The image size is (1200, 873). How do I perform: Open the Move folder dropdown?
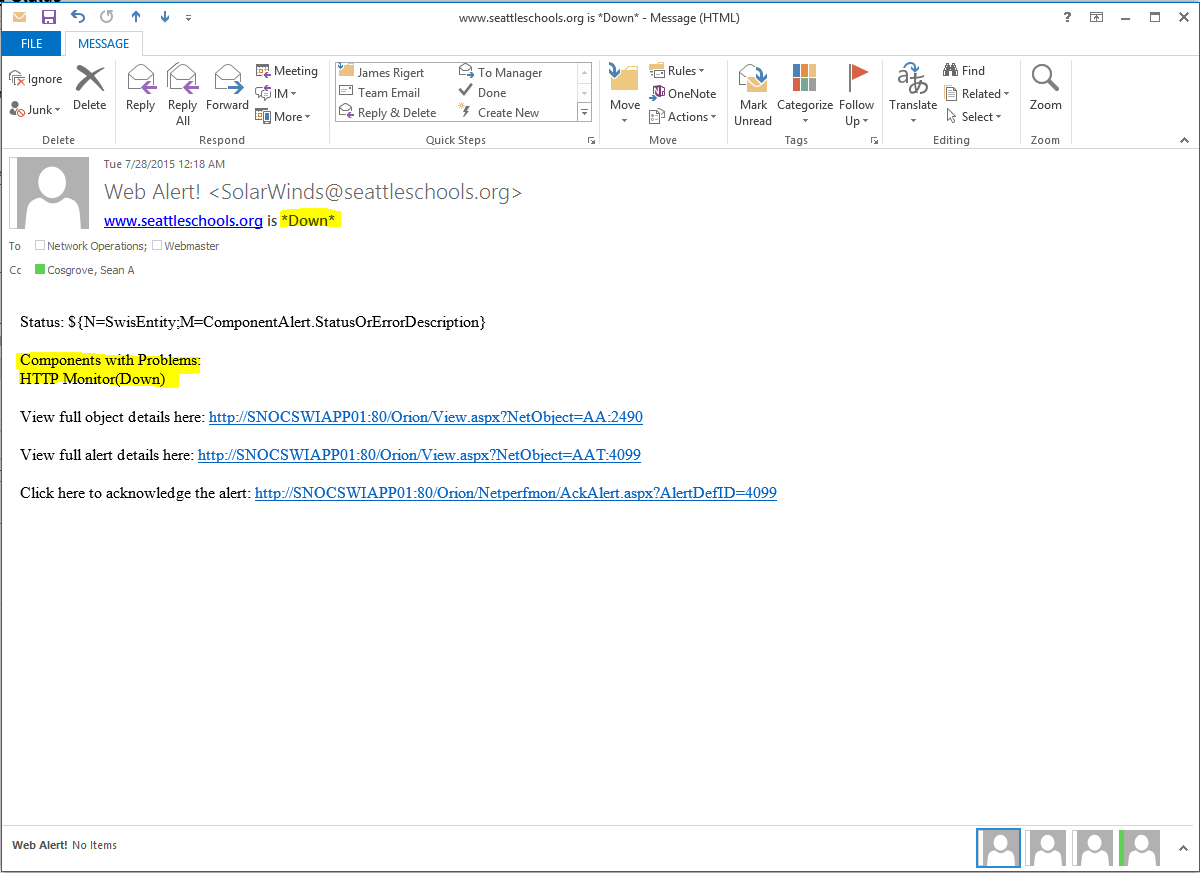point(625,94)
